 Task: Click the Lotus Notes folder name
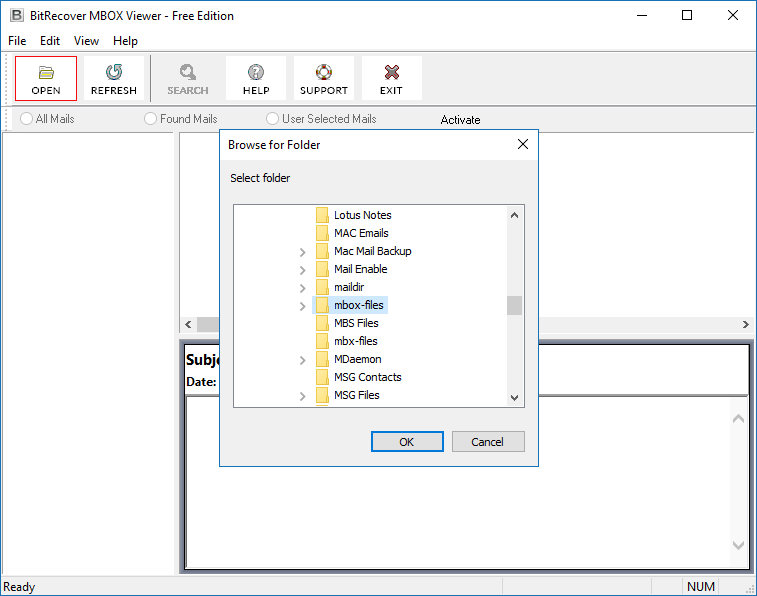click(363, 215)
